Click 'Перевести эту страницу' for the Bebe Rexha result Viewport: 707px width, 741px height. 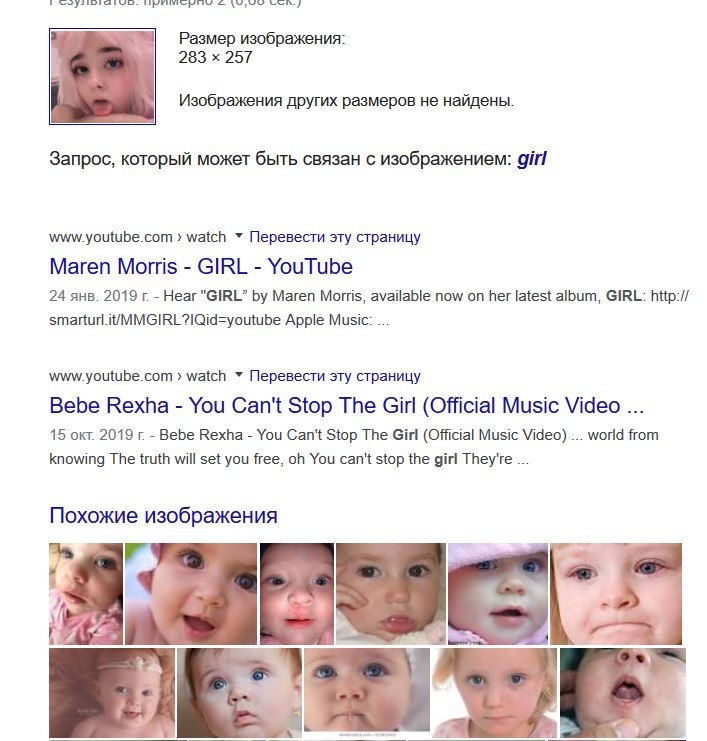(335, 376)
